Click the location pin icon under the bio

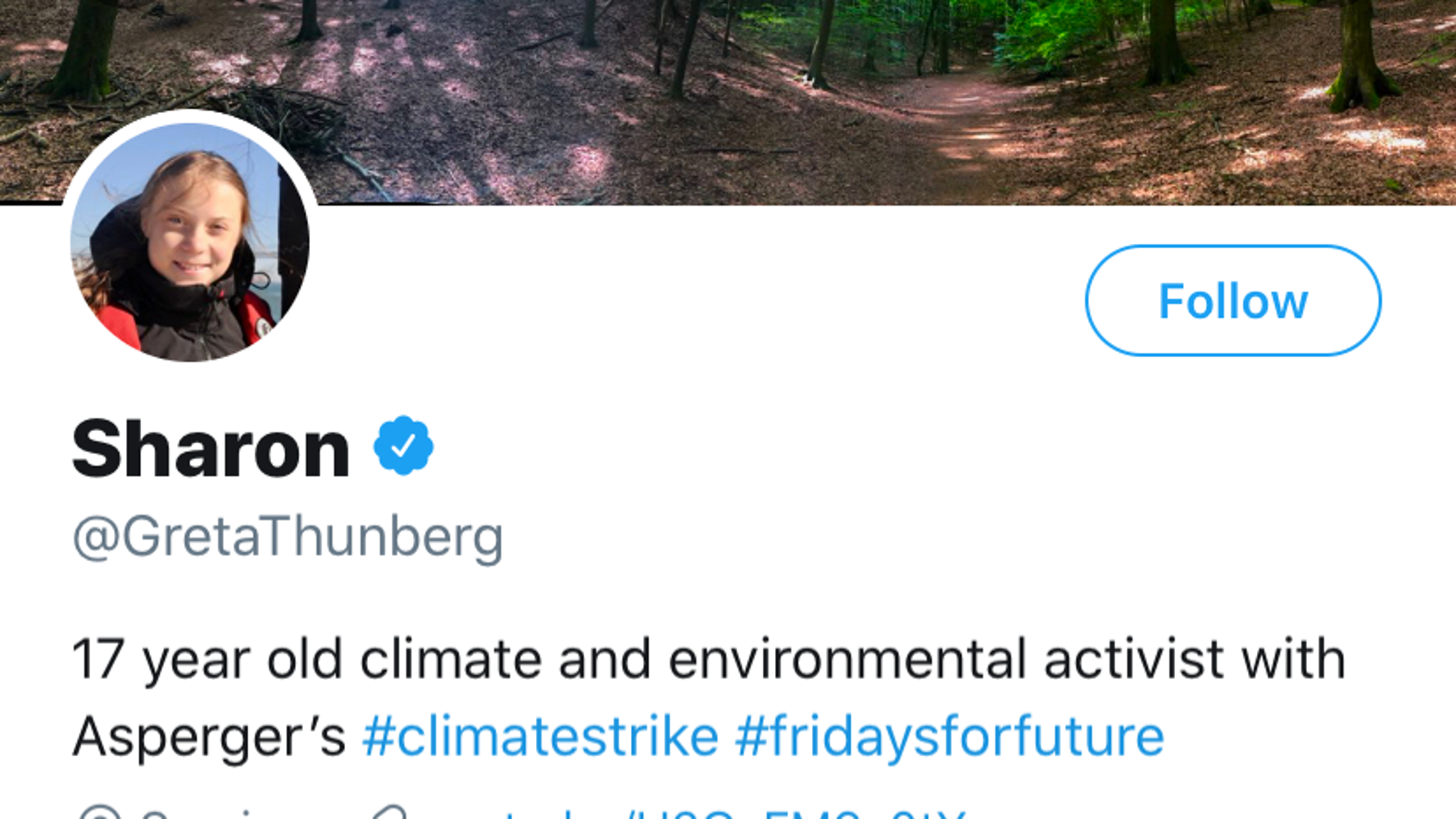click(99, 814)
